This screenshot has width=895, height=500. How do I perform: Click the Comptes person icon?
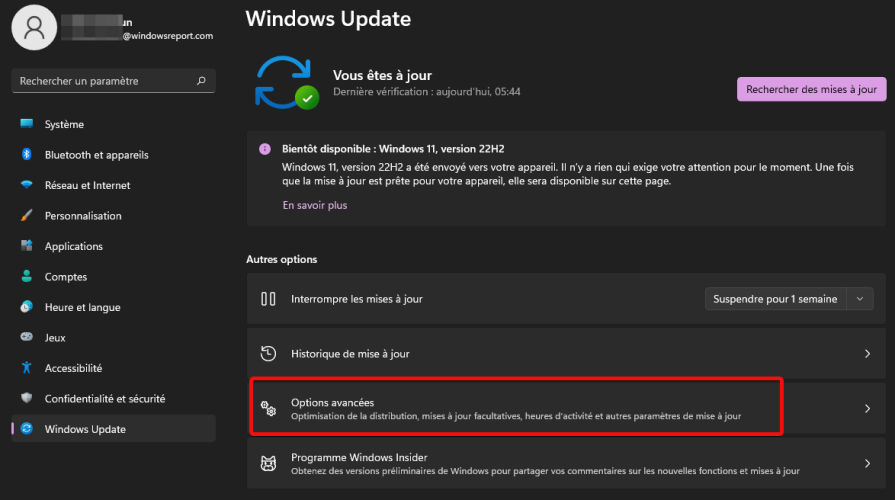point(26,276)
